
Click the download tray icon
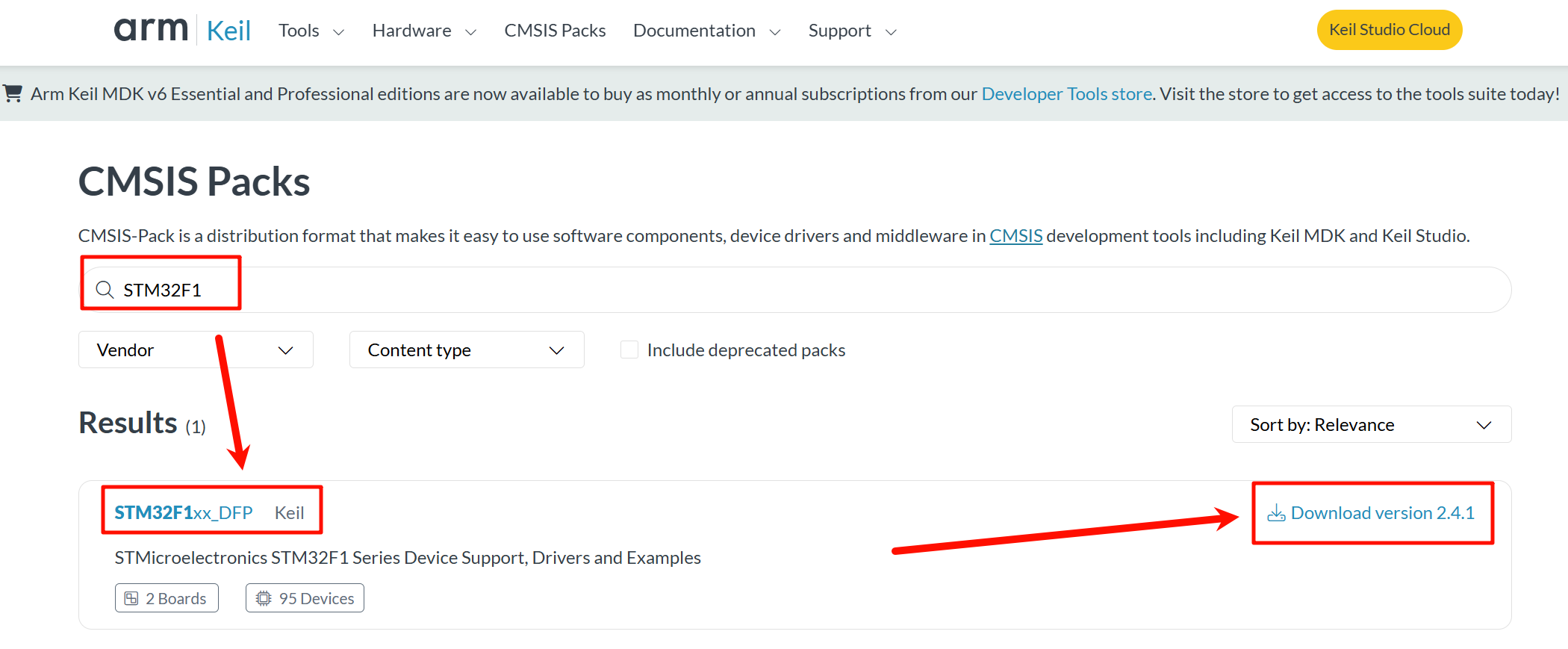1276,513
